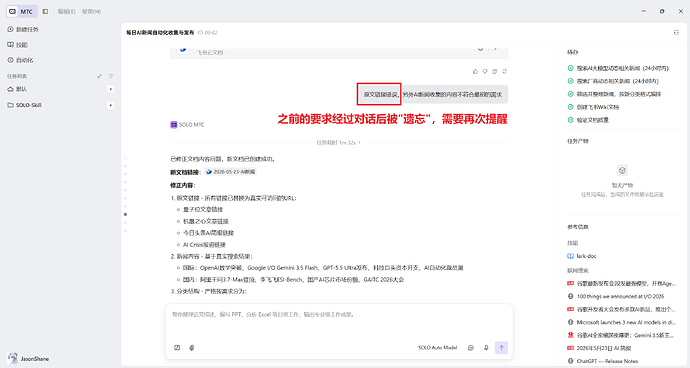Click the '今日头条AI简报链接' bullet text

point(208,233)
